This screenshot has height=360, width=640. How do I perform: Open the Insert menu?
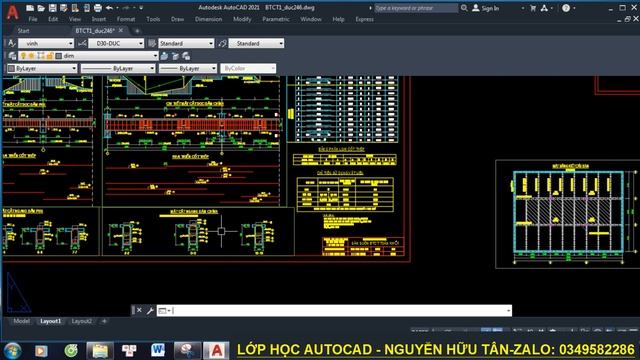coord(99,19)
